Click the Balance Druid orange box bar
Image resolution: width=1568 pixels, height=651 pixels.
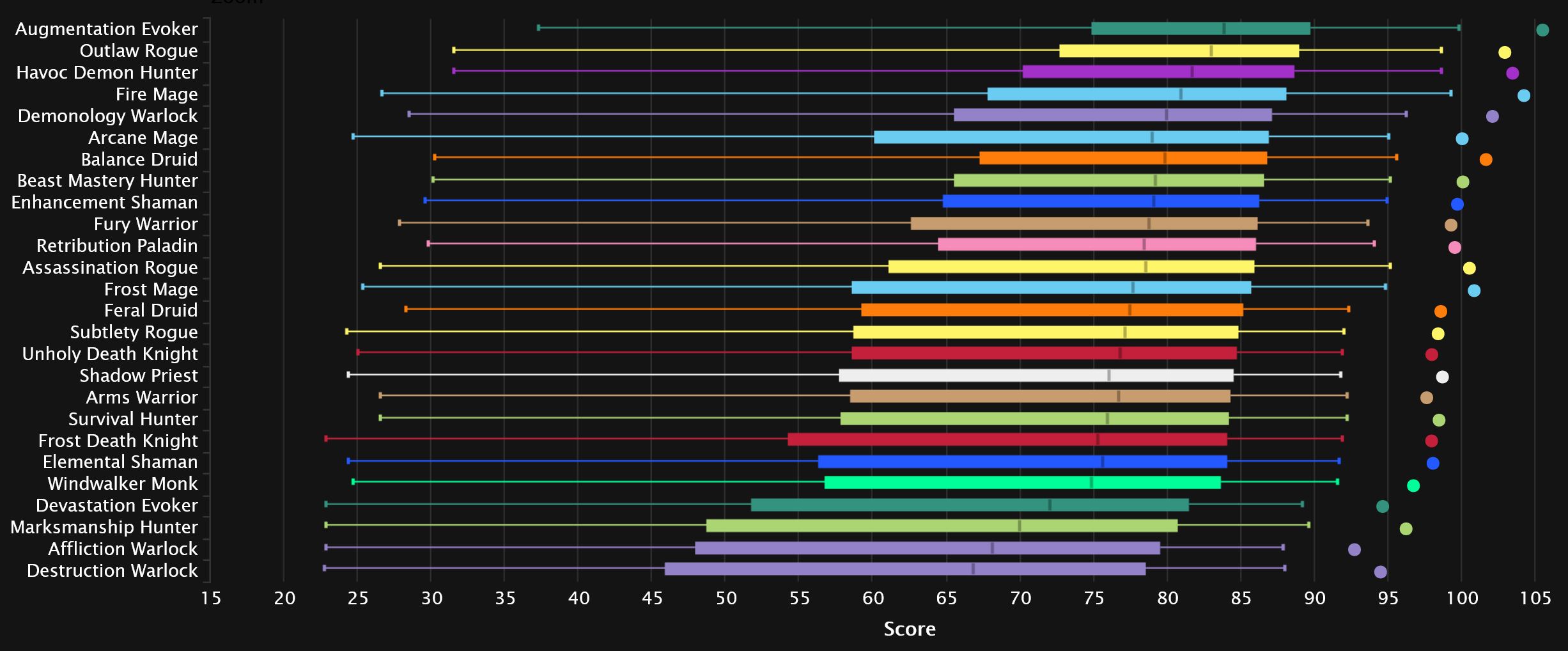[x=1123, y=159]
